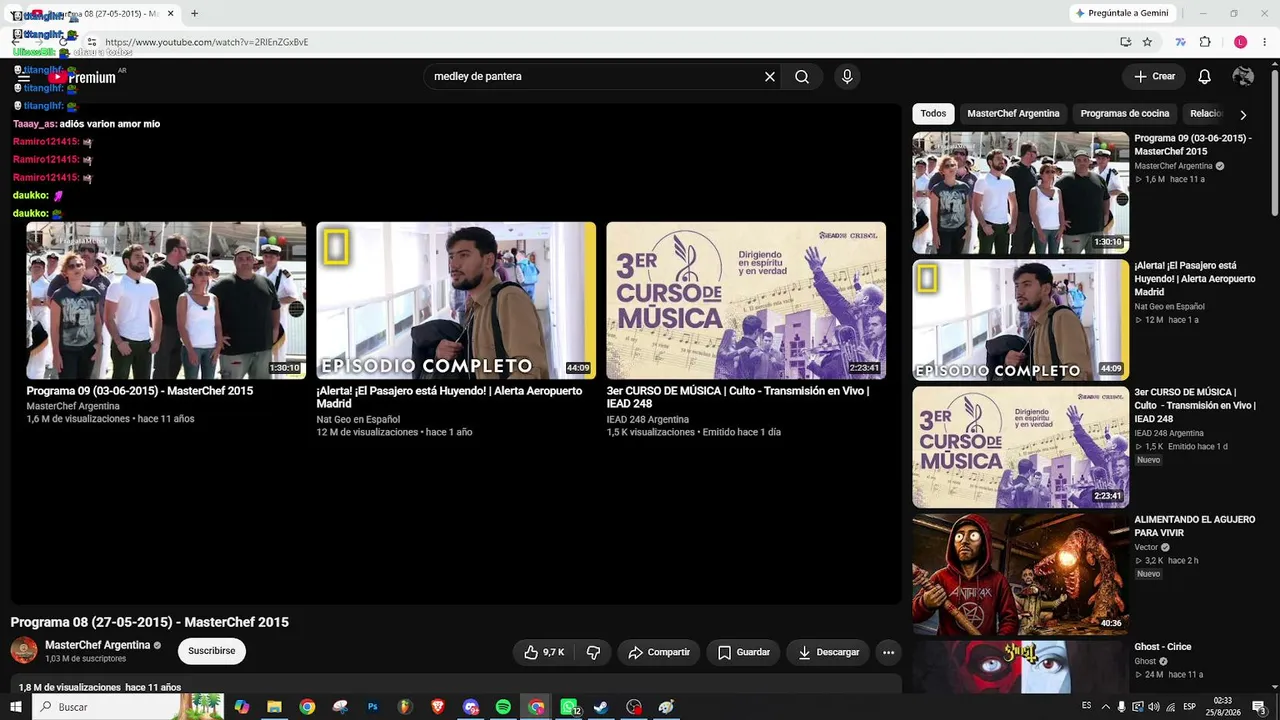Image resolution: width=1280 pixels, height=720 pixels.
Task: Start voice search with the microphone icon
Action: [847, 77]
